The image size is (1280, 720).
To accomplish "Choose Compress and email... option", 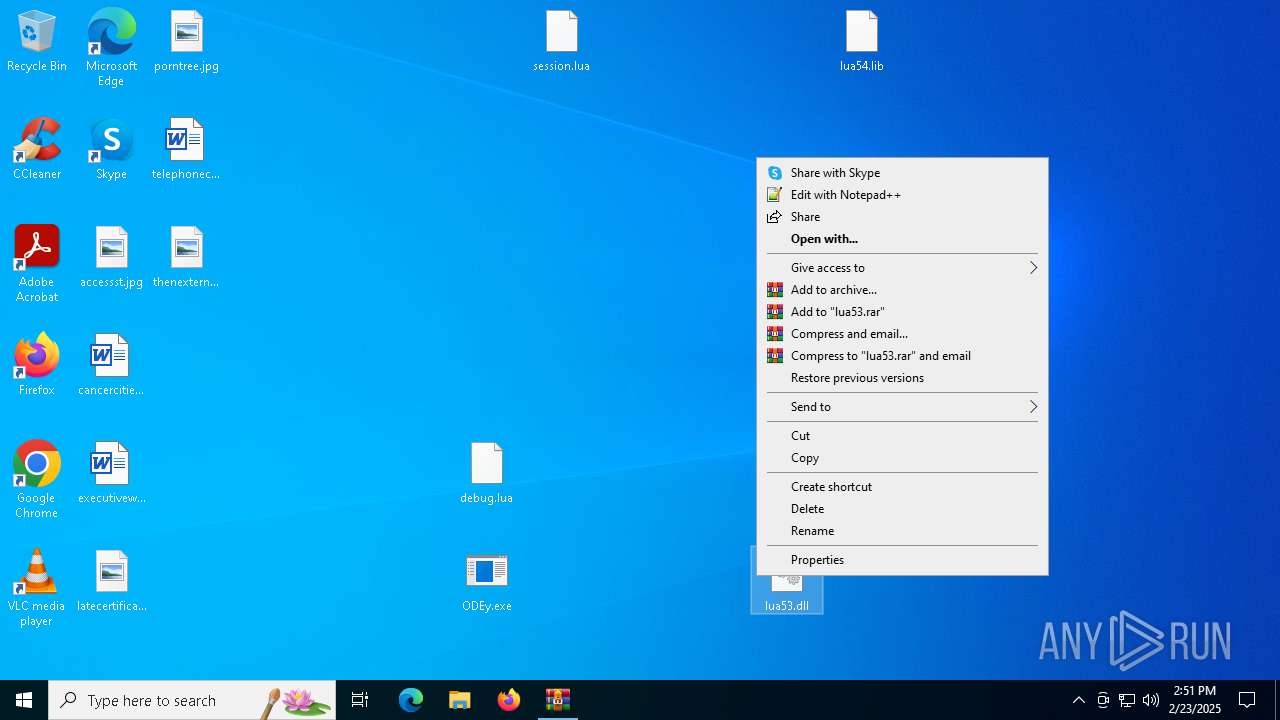I will point(902,334).
